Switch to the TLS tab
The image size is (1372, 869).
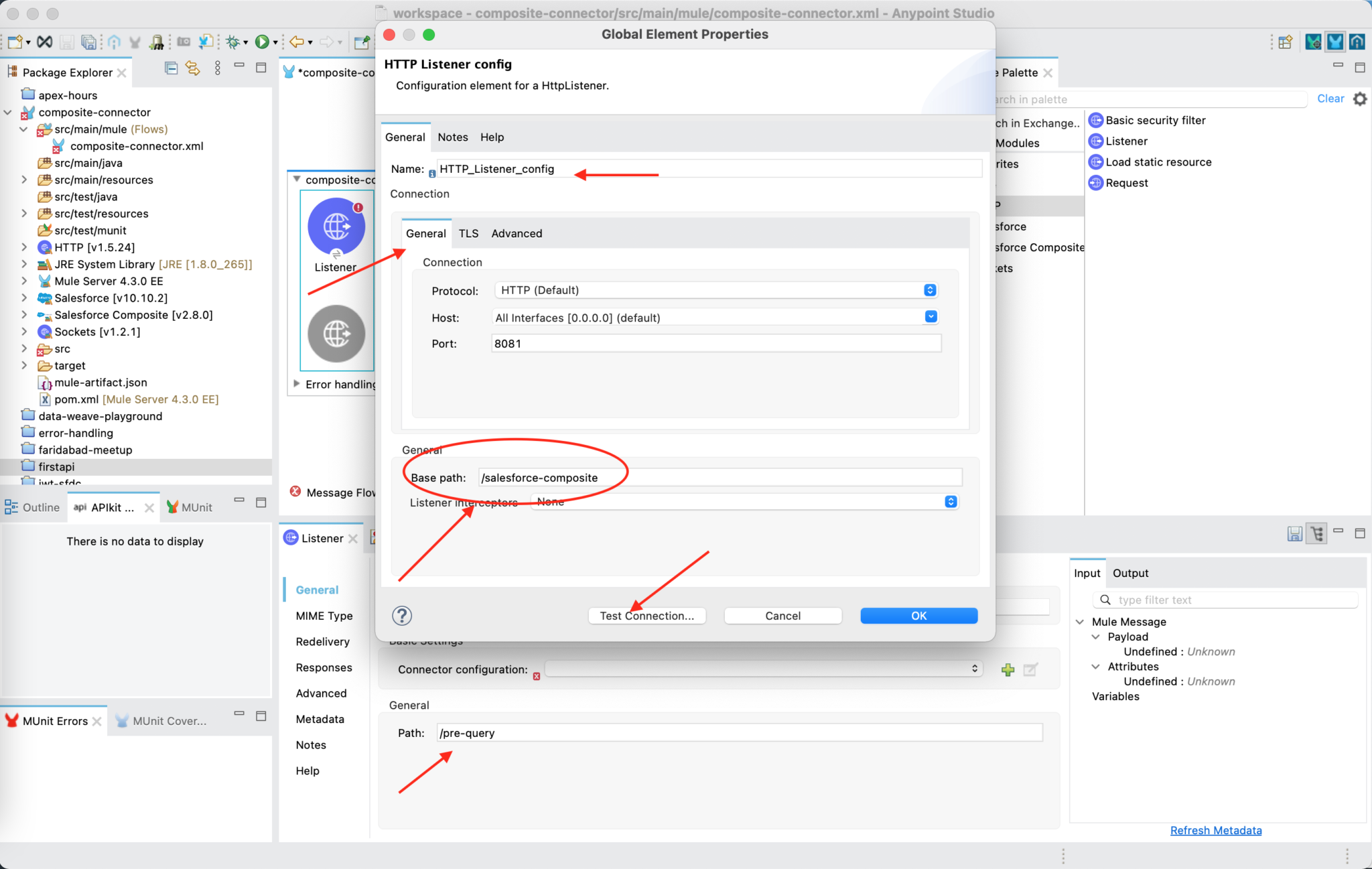468,233
